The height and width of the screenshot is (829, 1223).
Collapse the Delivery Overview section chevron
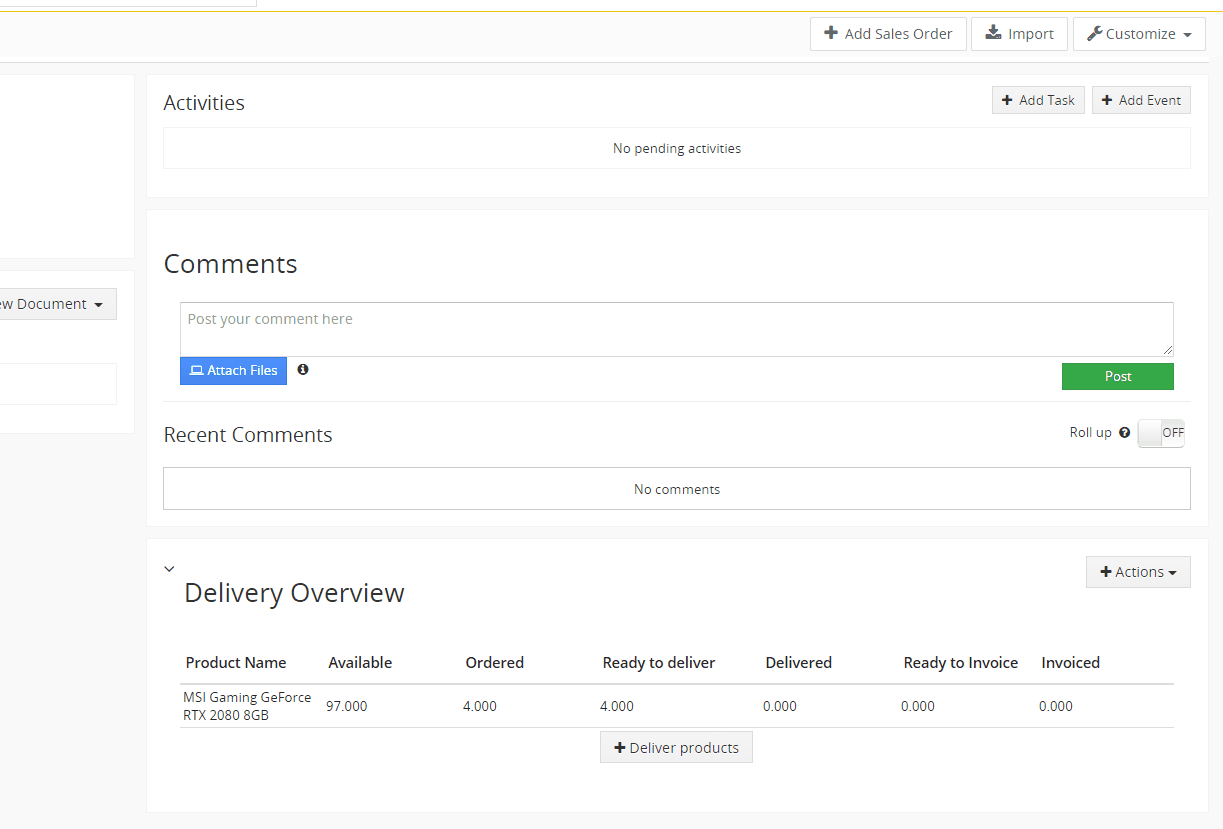(x=169, y=569)
